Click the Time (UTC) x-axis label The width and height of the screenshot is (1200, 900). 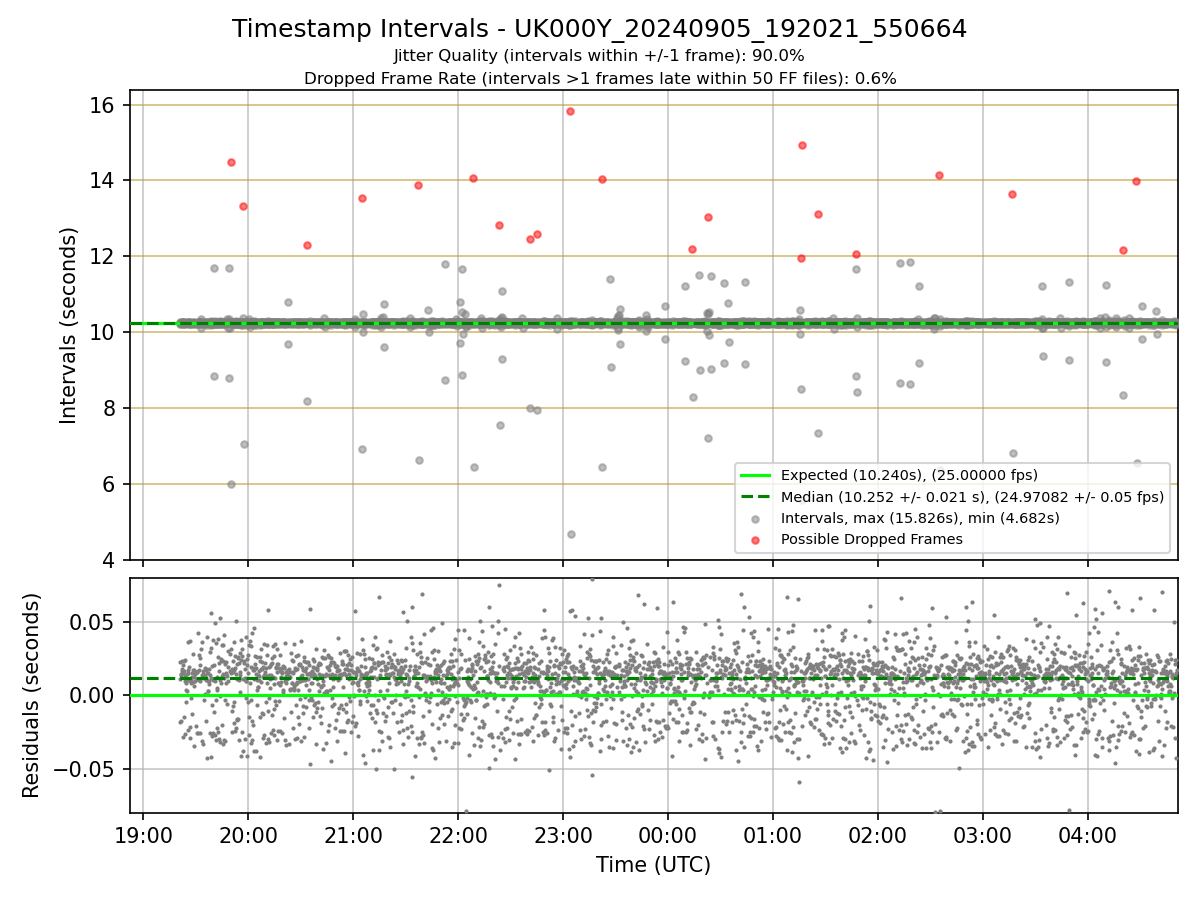[x=653, y=865]
